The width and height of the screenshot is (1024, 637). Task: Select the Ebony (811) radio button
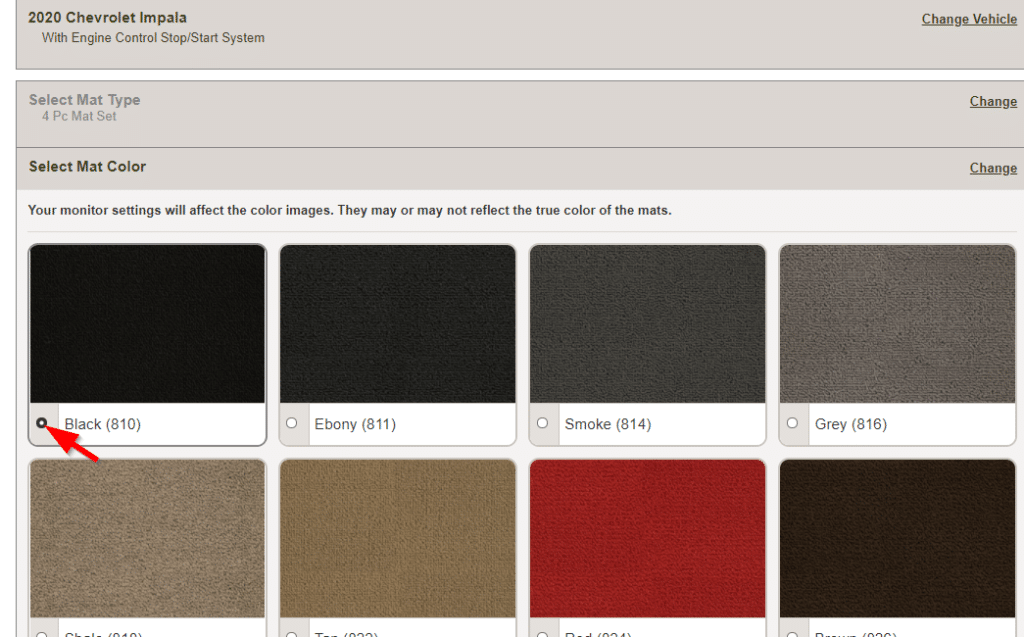(292, 423)
